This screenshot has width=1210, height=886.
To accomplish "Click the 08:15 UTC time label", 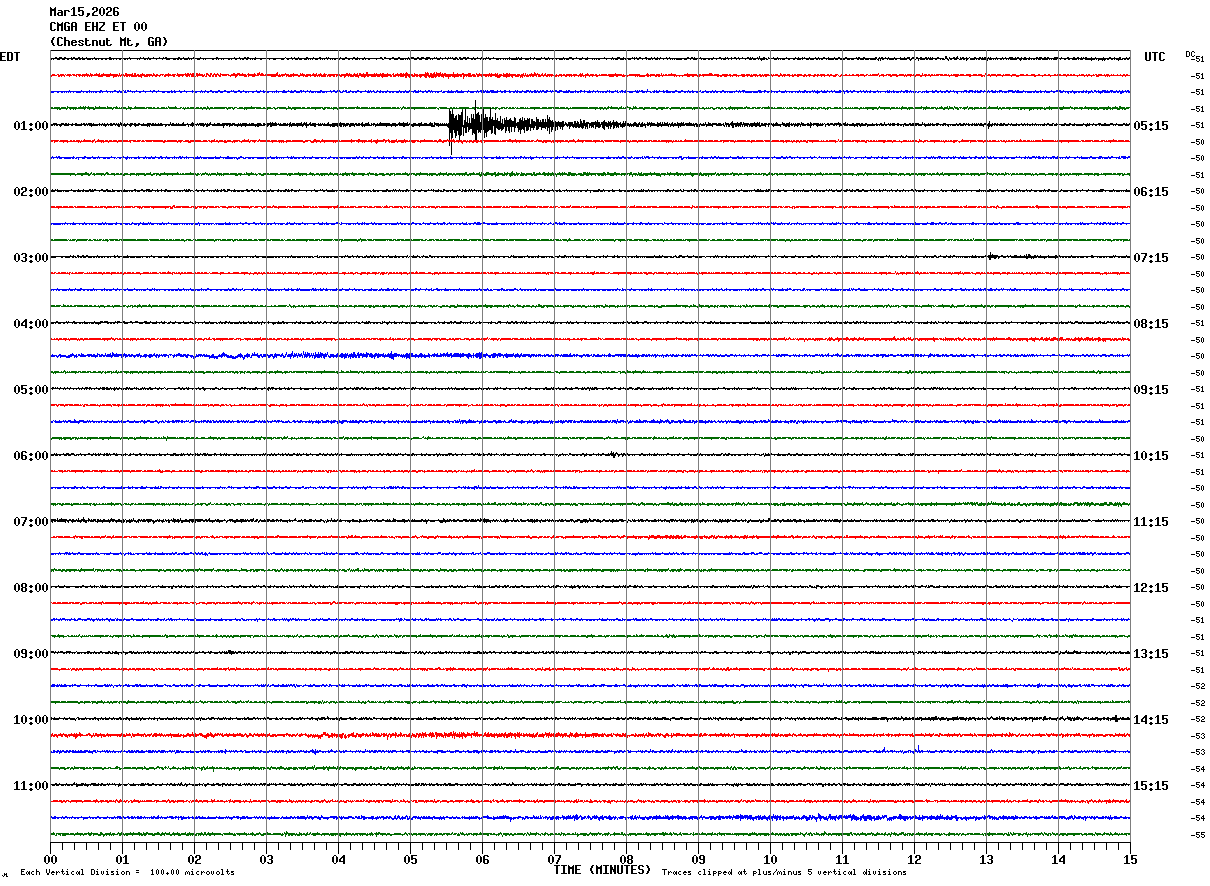I will 1150,324.
